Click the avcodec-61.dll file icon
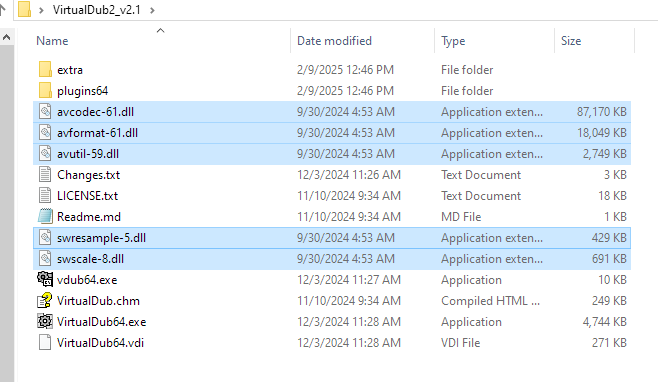Viewport: 658px width, 382px height. tap(45, 112)
